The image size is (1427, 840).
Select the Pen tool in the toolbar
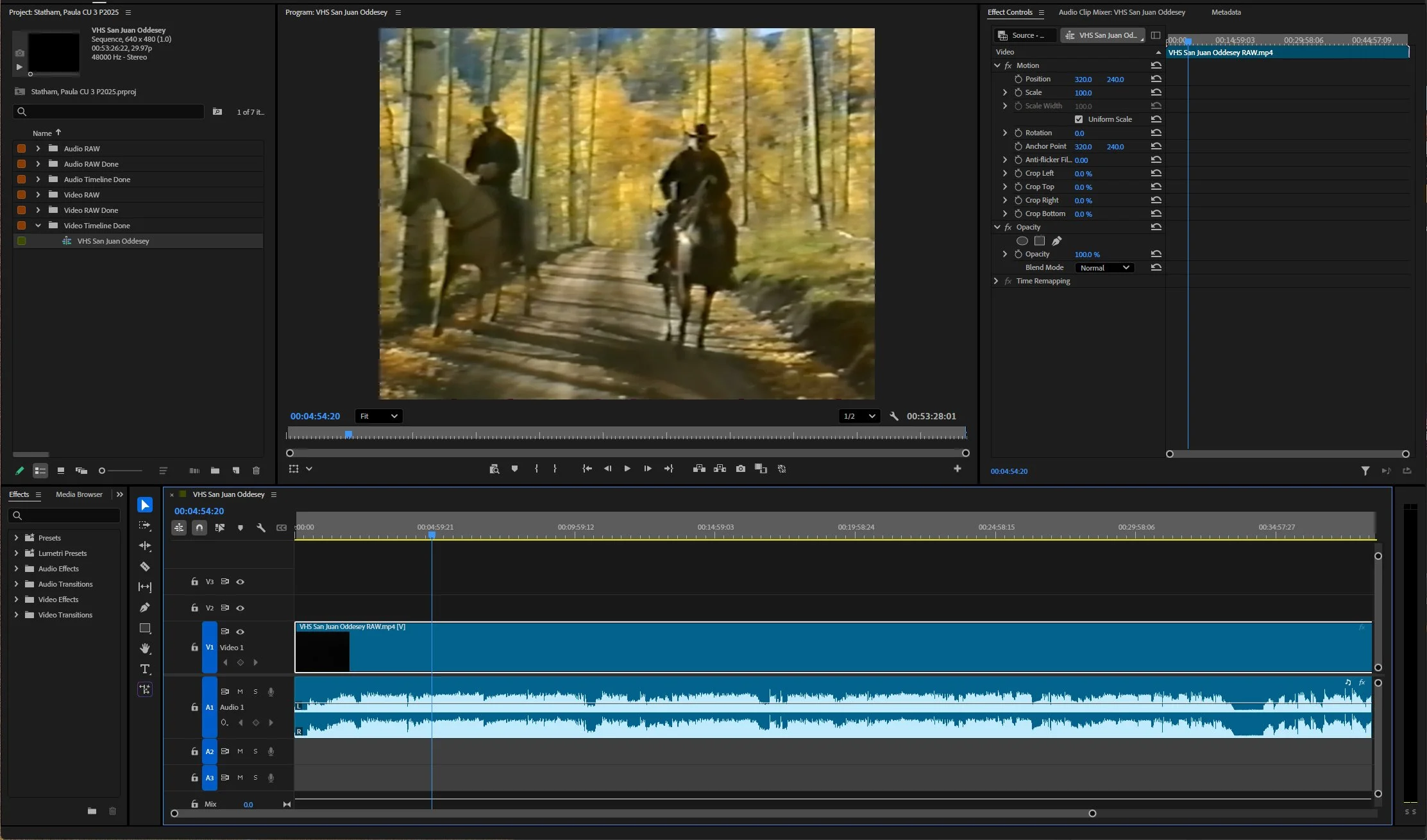145,607
